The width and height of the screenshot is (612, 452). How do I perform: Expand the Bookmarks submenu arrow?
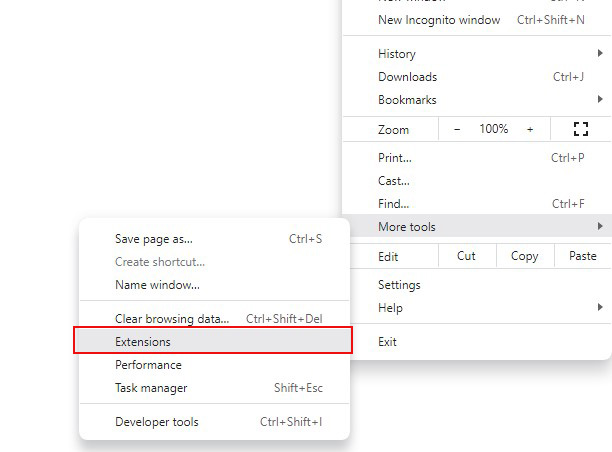point(600,99)
